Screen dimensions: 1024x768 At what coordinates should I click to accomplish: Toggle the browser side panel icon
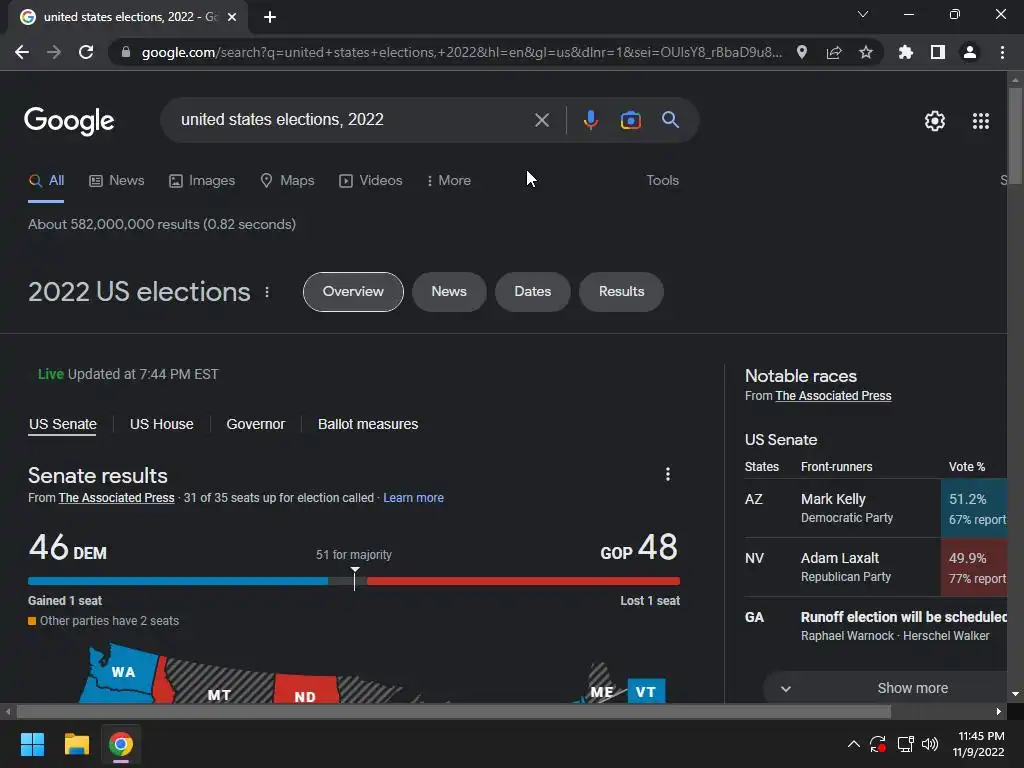click(938, 52)
